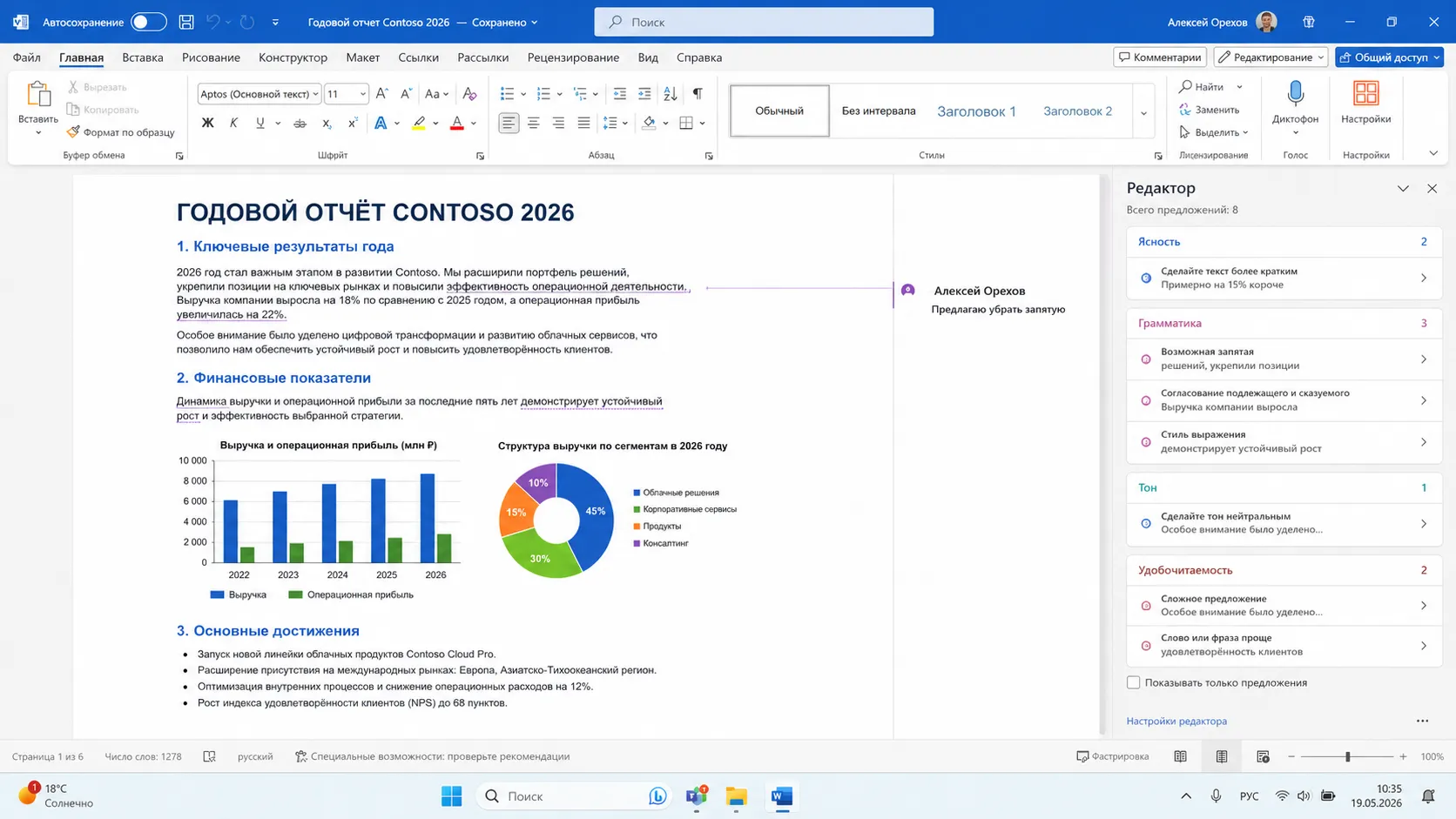Screen dimensions: 1456x819
Task: Apply italic with the К button
Action: point(233,124)
